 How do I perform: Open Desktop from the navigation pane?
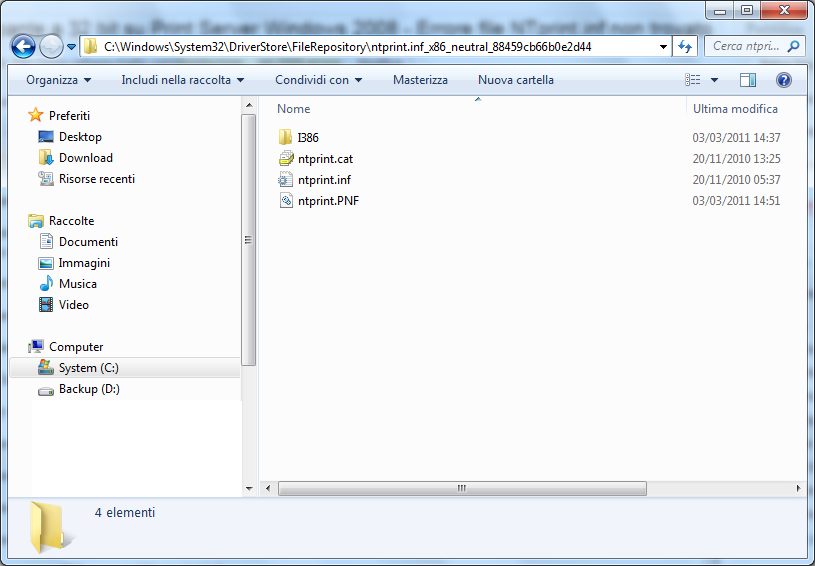click(80, 137)
